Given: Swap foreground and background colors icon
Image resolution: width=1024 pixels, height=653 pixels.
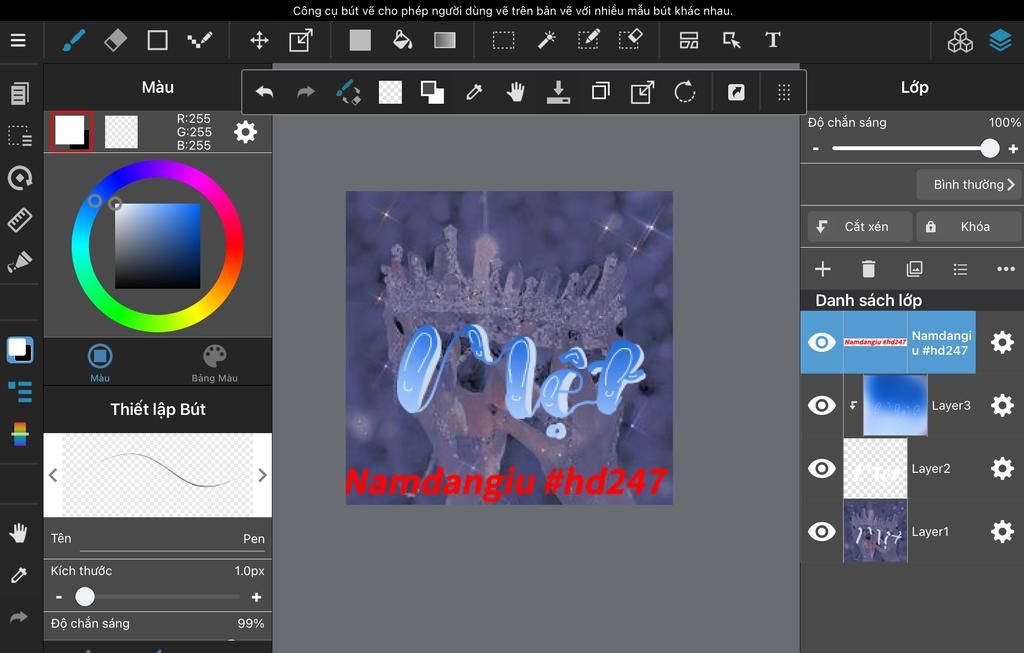Looking at the screenshot, I should (x=432, y=92).
